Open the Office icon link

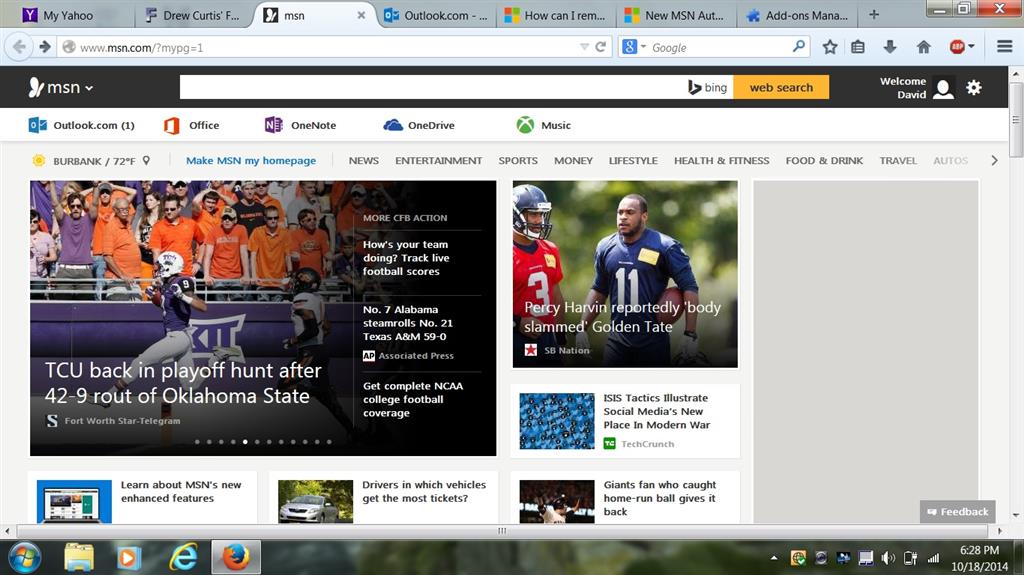[x=191, y=125]
